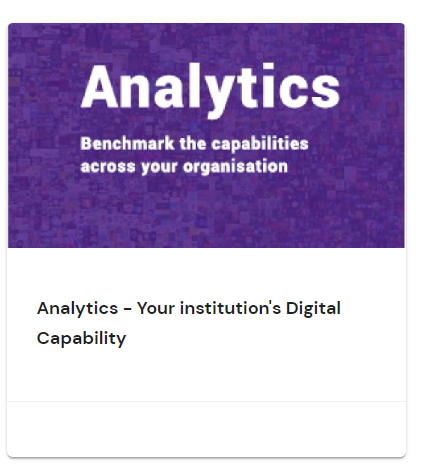Click the letter 'A' of the banner Analytics heading
Image resolution: width=421 pixels, height=471 pixels.
point(100,87)
